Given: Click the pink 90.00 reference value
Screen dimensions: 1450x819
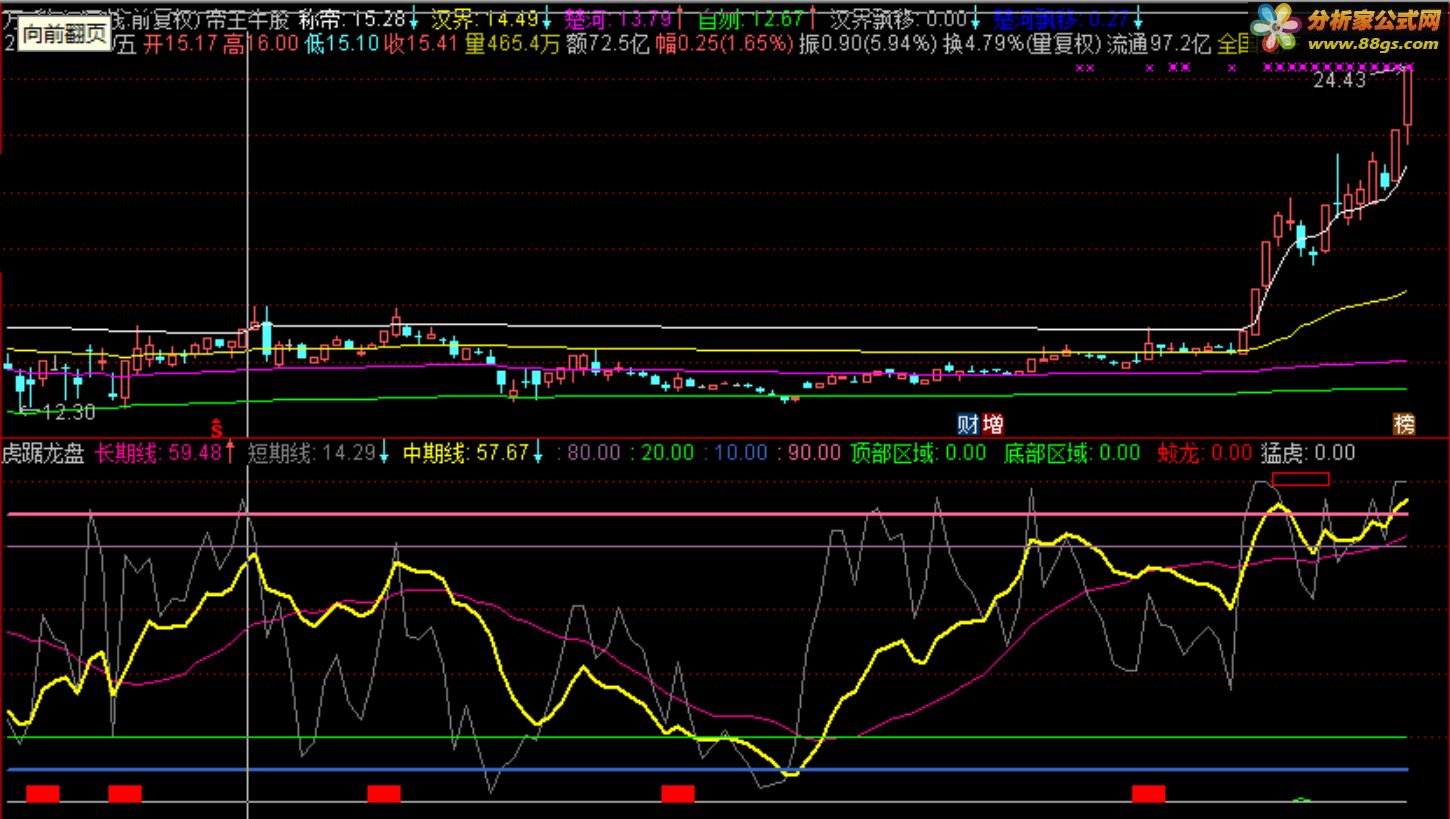Looking at the screenshot, I should 814,453.
